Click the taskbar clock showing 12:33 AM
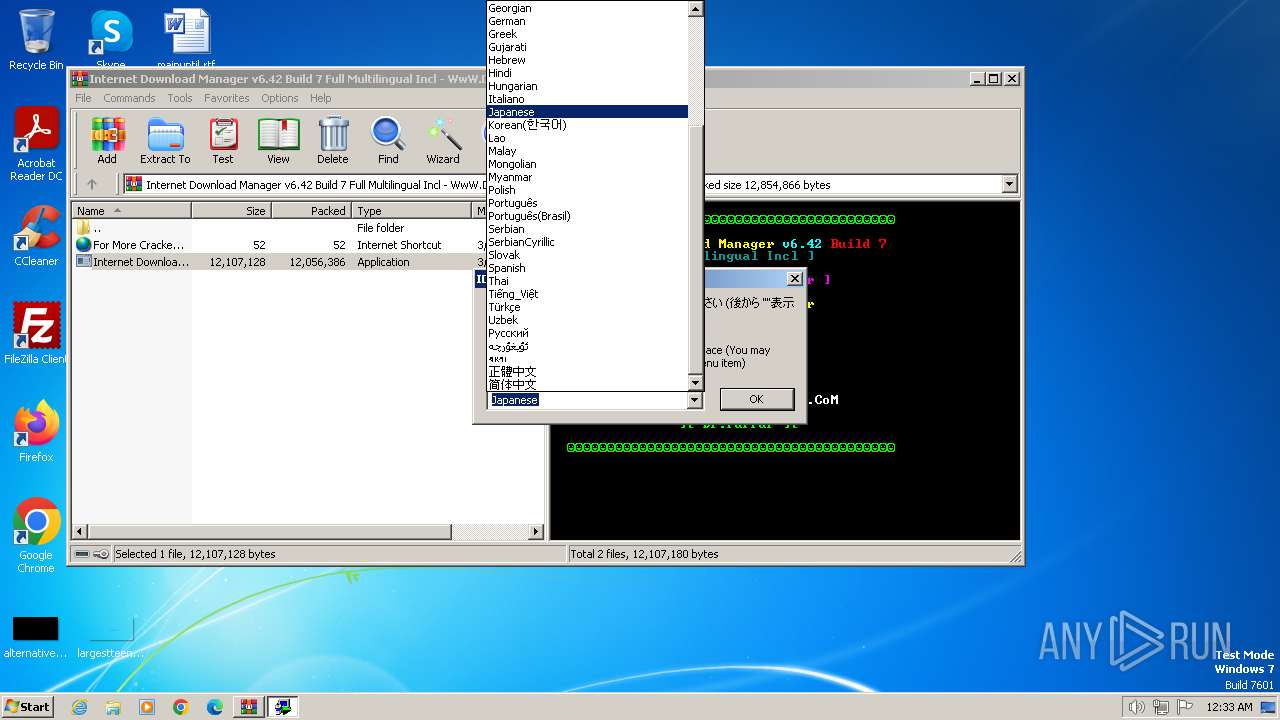The width and height of the screenshot is (1280, 720). coord(1229,707)
